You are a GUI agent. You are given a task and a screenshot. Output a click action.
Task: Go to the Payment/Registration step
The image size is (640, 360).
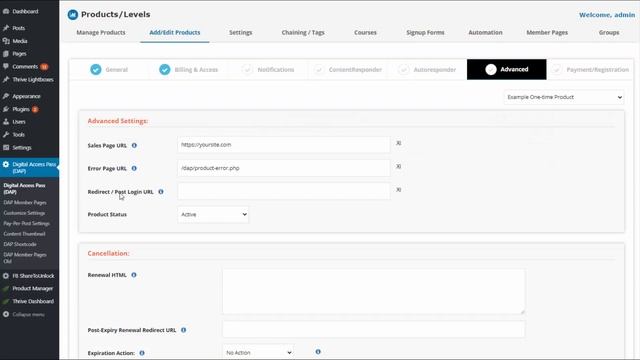pyautogui.click(x=591, y=69)
